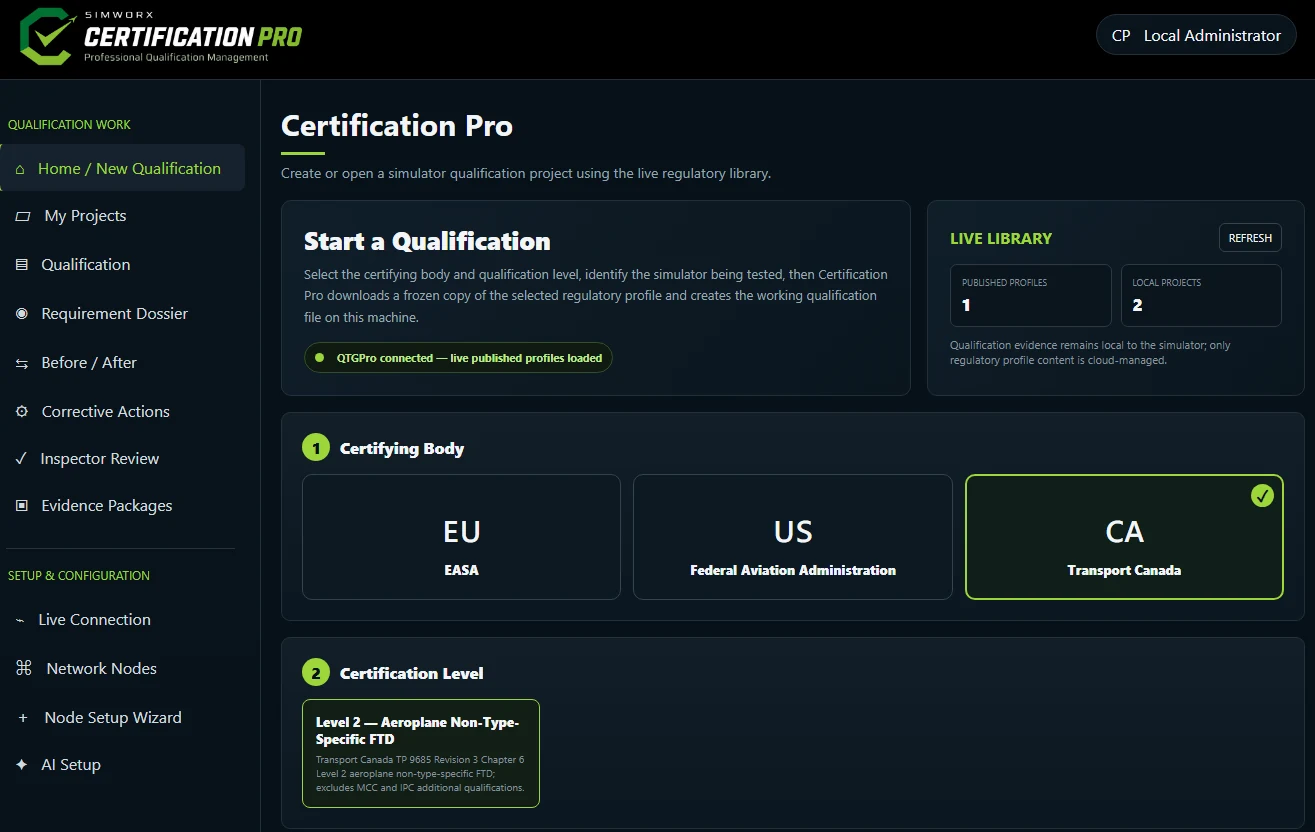Click the CP avatar initials in the header
Screen dimensions: 1315x832
click(x=1121, y=35)
